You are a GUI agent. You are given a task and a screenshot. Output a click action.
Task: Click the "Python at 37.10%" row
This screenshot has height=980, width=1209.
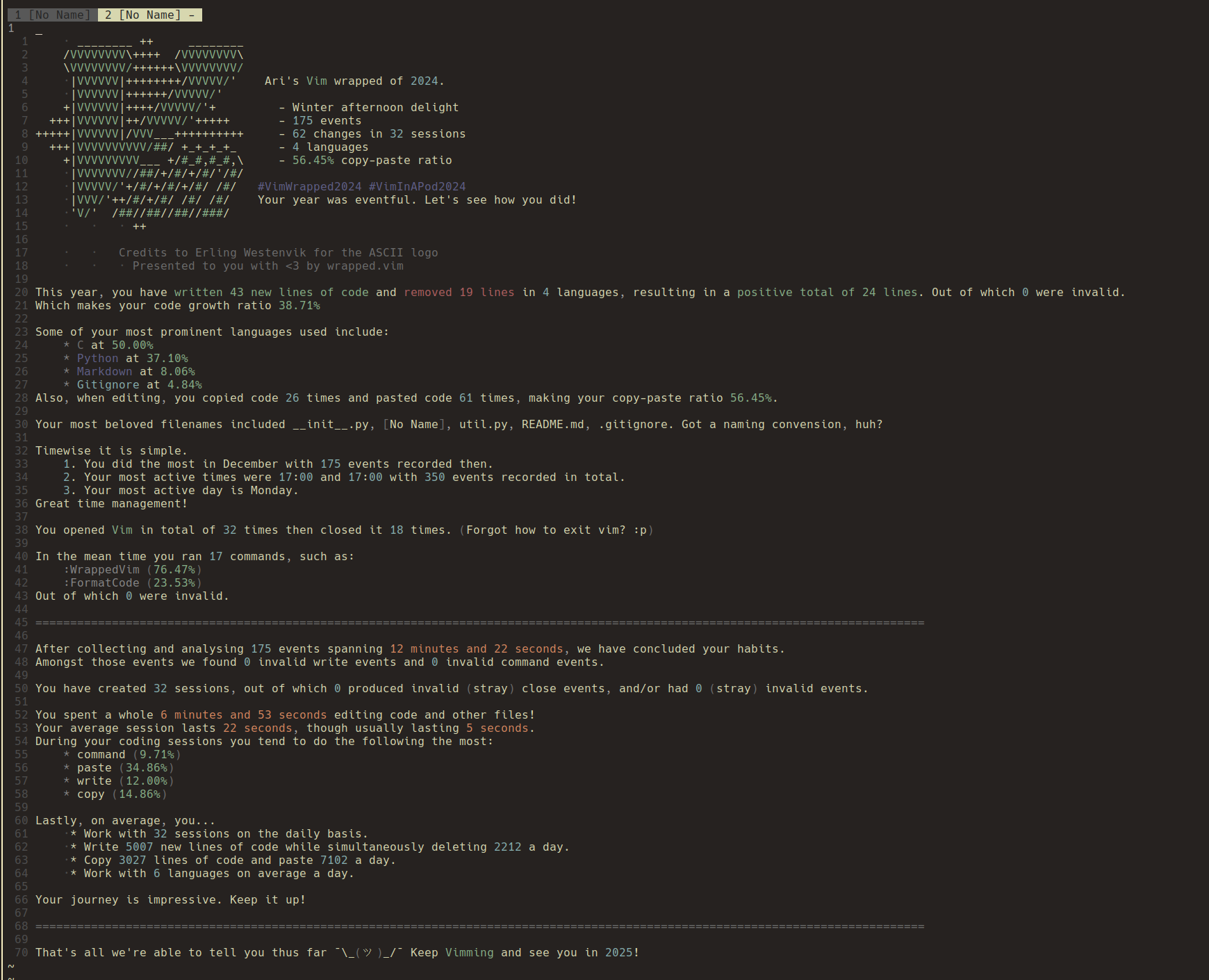point(132,358)
